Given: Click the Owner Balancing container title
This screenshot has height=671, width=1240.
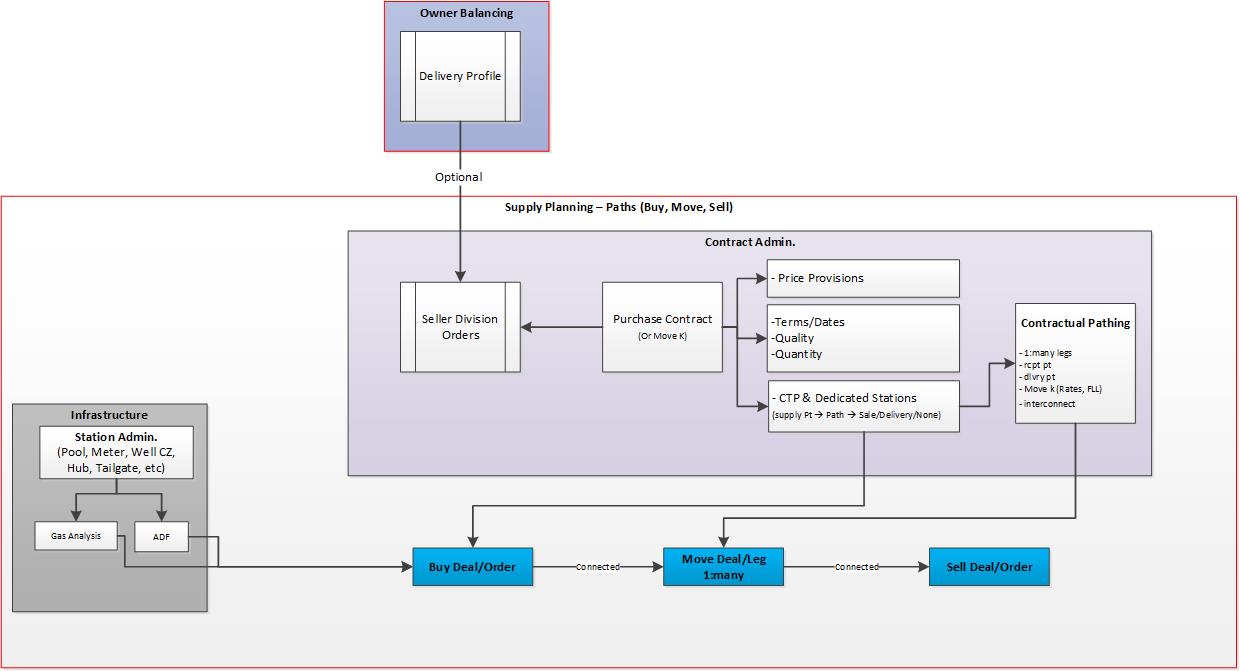Looking at the screenshot, I should pyautogui.click(x=467, y=13).
